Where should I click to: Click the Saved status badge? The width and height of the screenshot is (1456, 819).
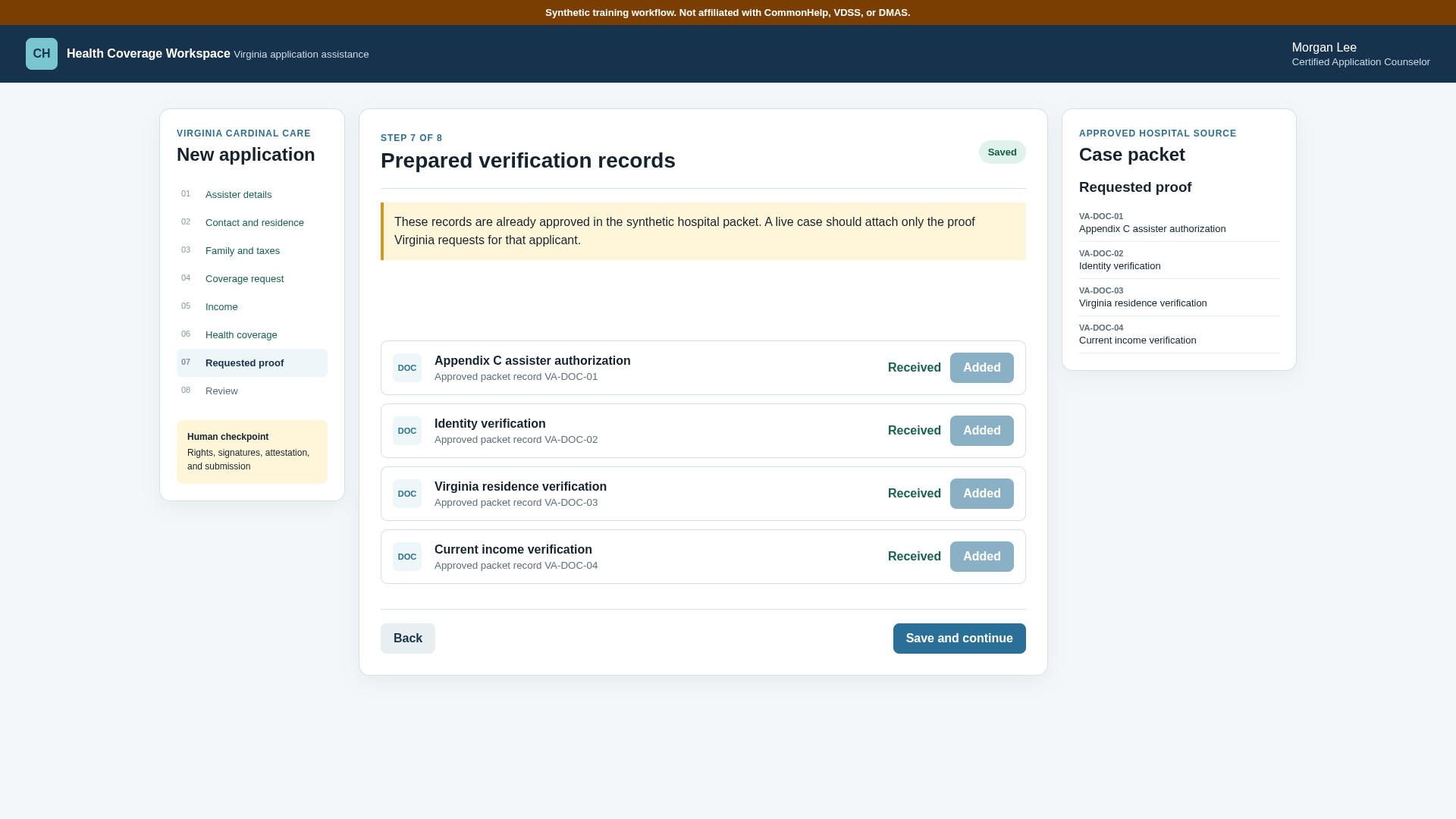1002,152
